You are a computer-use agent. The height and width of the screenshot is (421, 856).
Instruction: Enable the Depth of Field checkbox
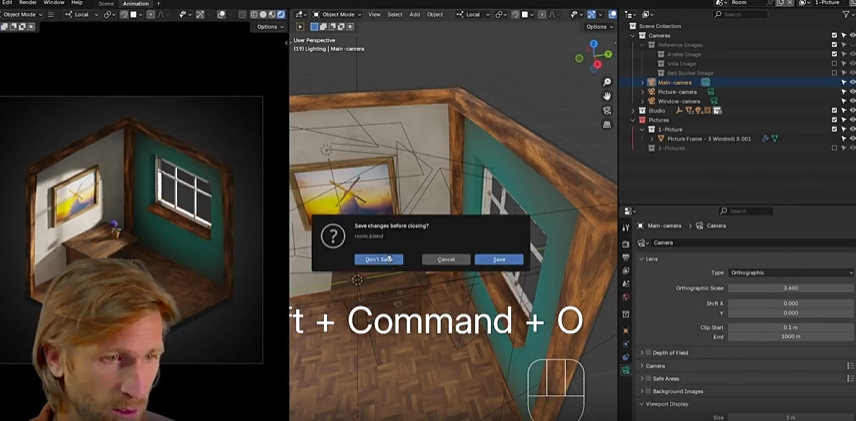point(649,353)
